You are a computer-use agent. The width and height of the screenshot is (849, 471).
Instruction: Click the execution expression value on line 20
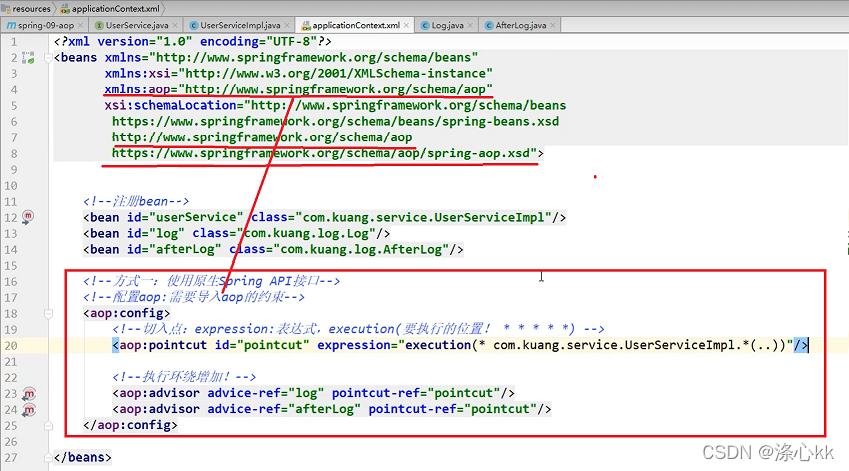596,345
